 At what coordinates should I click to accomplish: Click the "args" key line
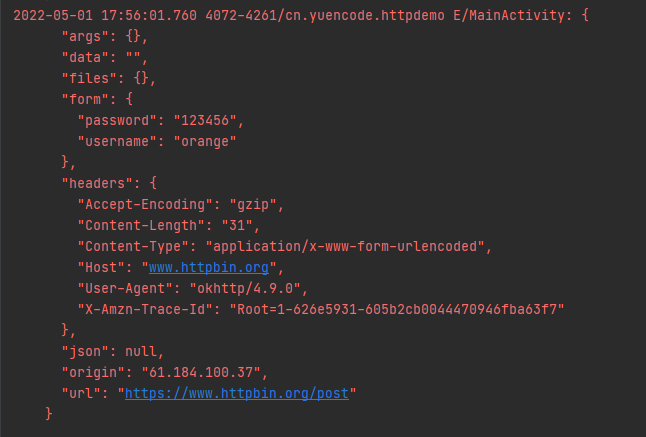[105, 37]
